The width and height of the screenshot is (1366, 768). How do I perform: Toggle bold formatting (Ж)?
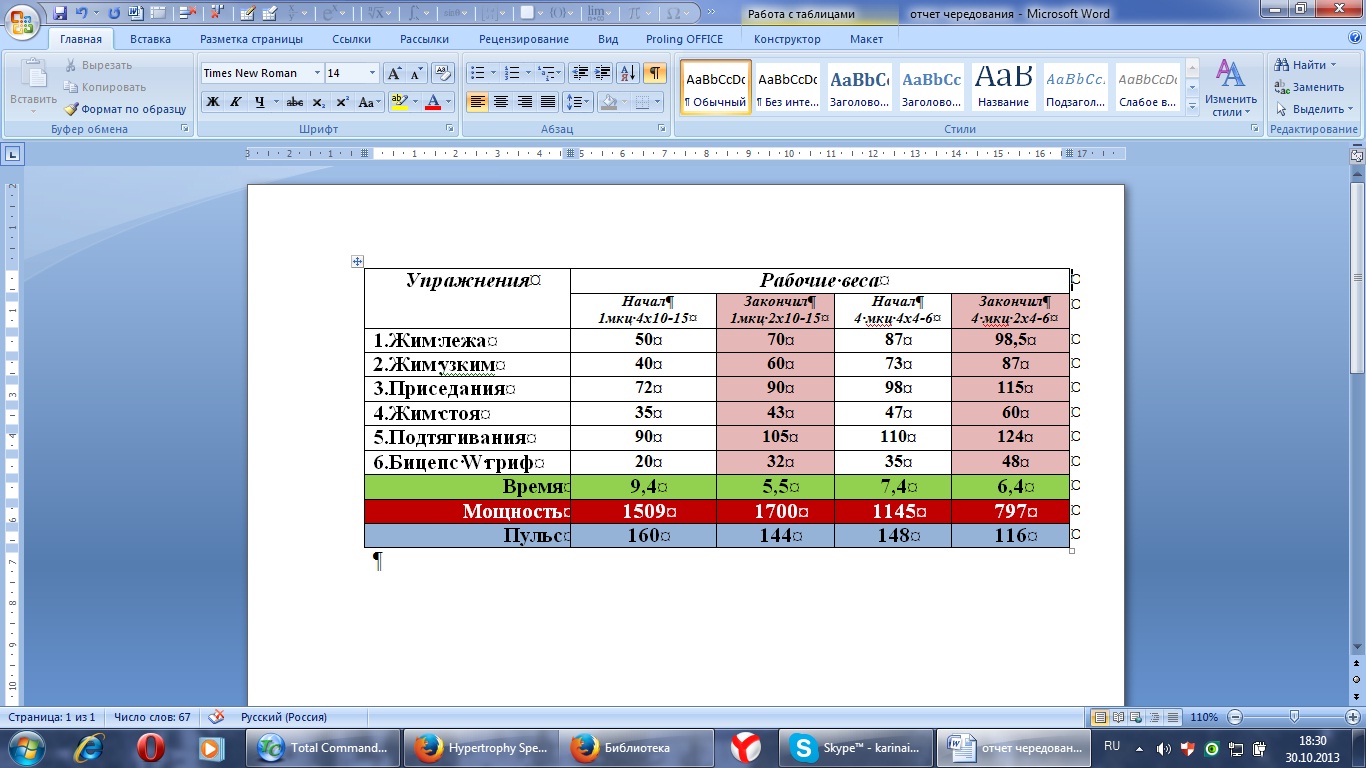pyautogui.click(x=212, y=102)
